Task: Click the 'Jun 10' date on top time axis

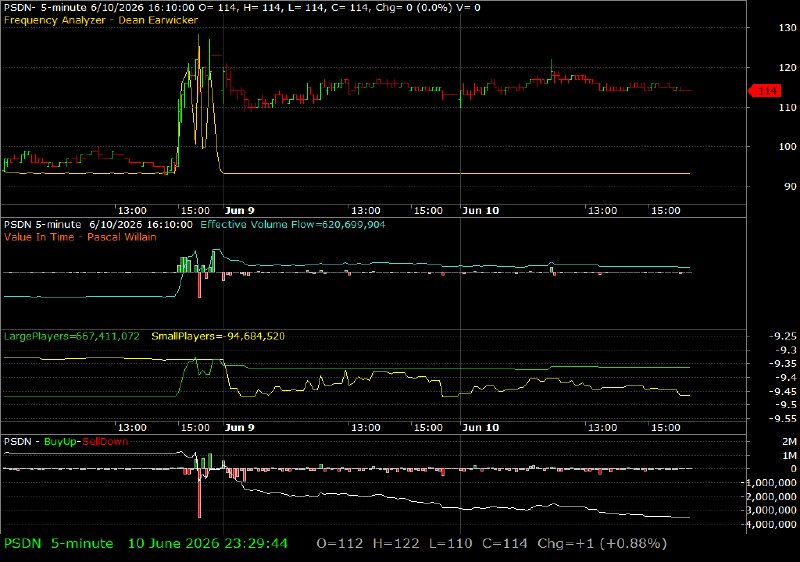Action: point(480,211)
